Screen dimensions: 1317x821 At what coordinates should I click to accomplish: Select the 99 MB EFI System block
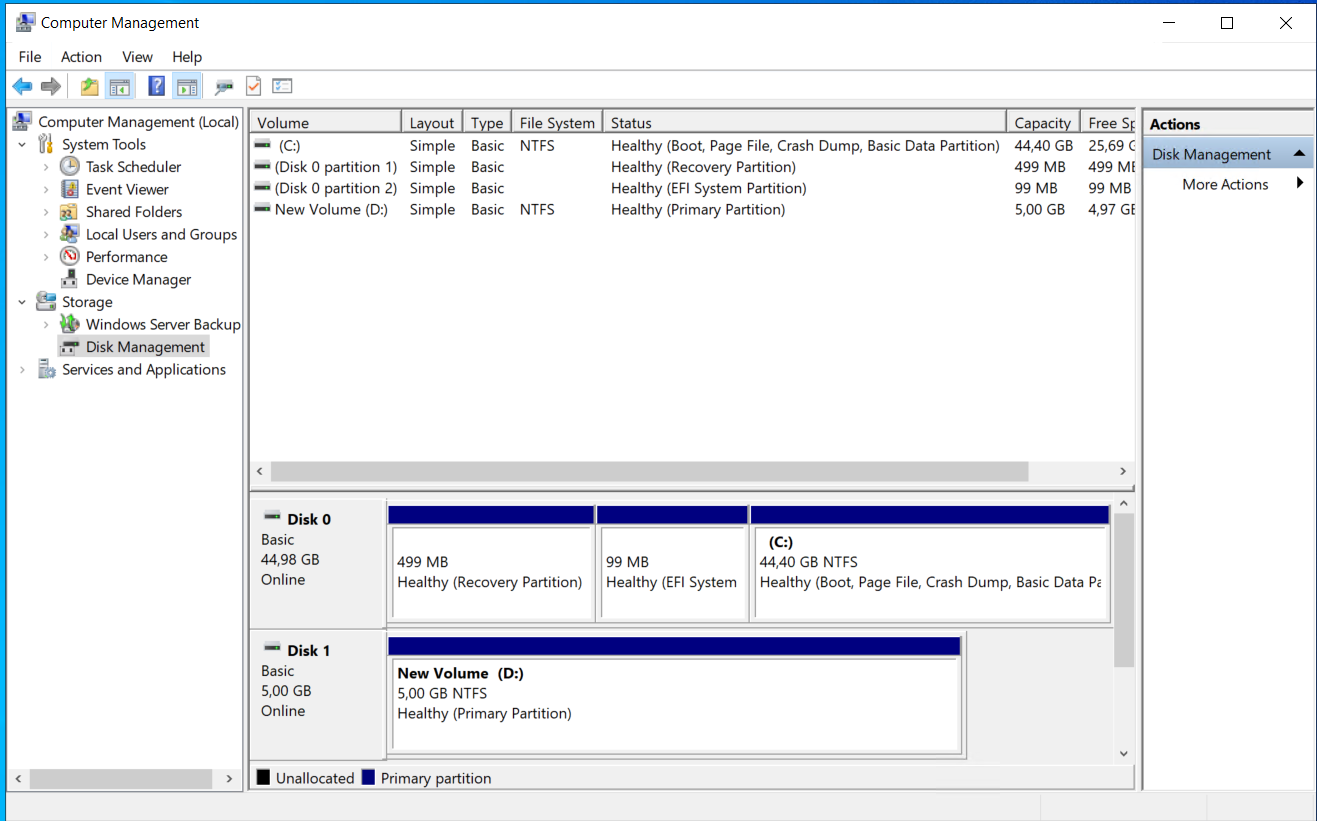(x=672, y=563)
